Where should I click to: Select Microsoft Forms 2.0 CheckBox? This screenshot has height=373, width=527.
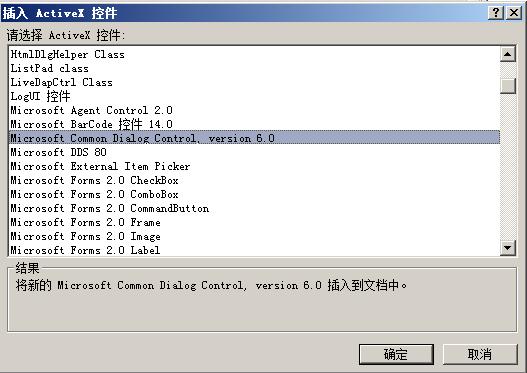click(x=254, y=180)
